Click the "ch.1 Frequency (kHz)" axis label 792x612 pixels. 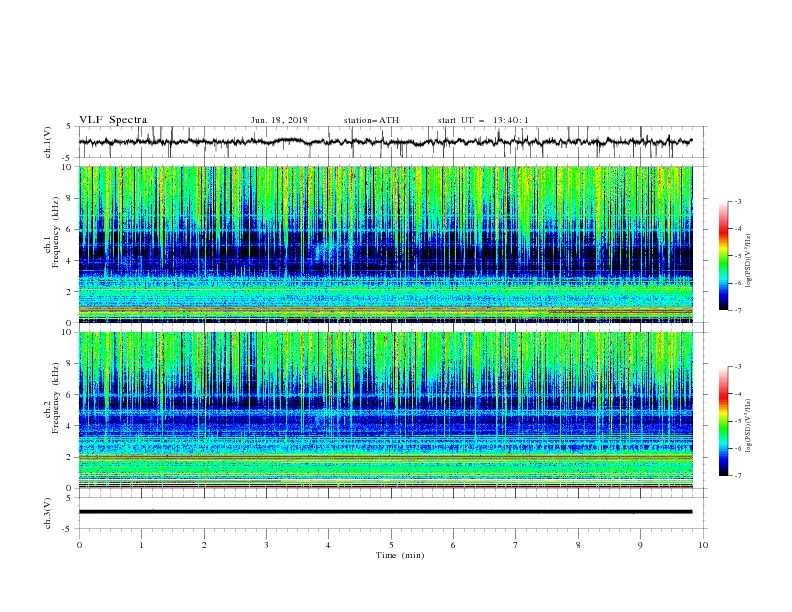(x=51, y=233)
